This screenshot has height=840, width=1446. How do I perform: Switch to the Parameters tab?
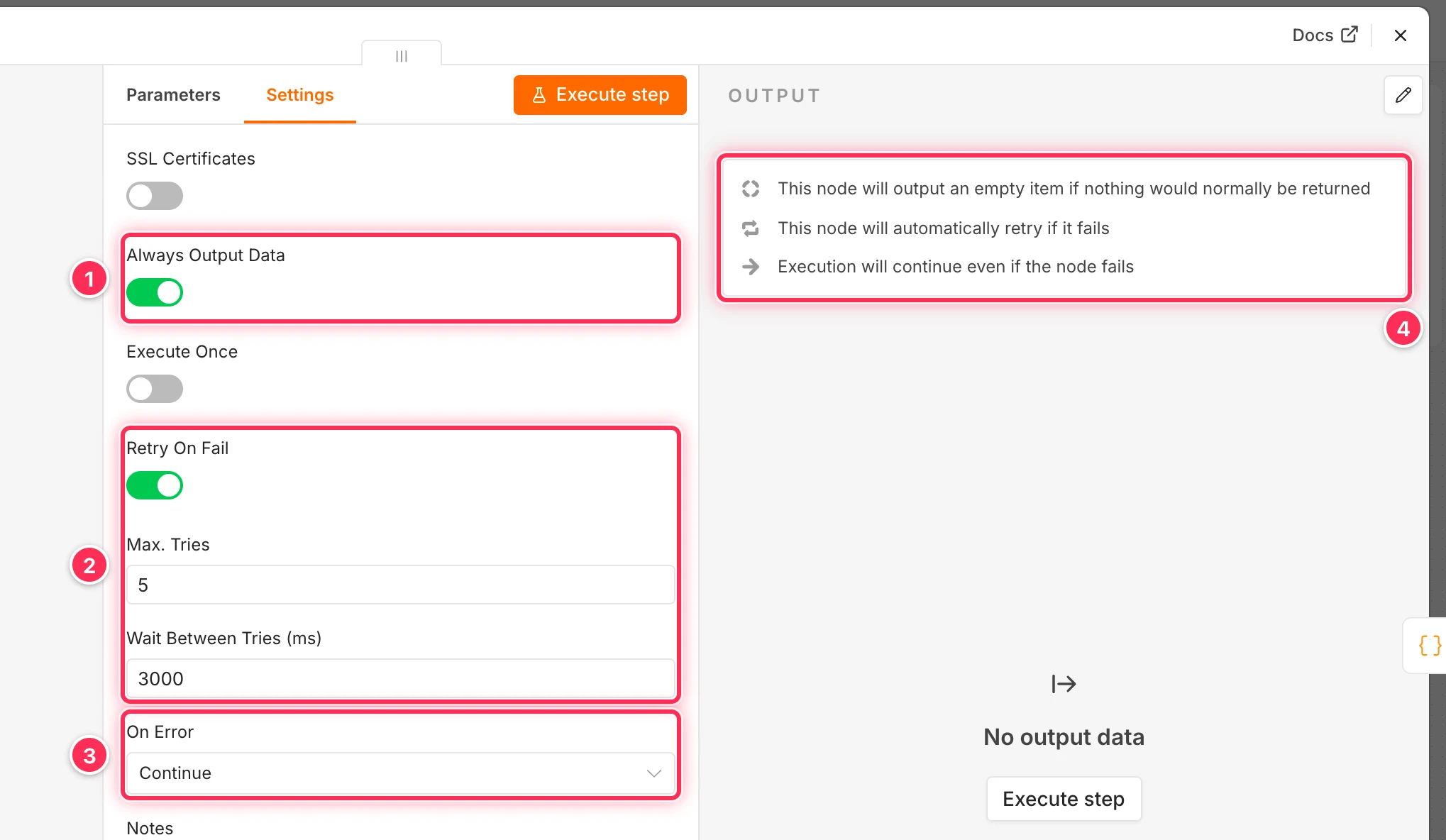173,95
